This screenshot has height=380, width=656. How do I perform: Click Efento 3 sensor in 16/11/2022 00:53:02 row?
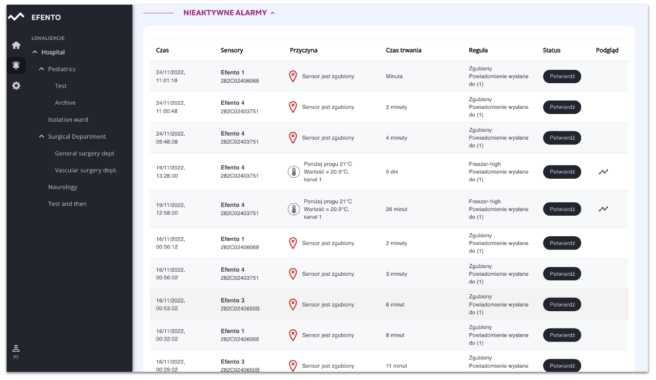233,300
